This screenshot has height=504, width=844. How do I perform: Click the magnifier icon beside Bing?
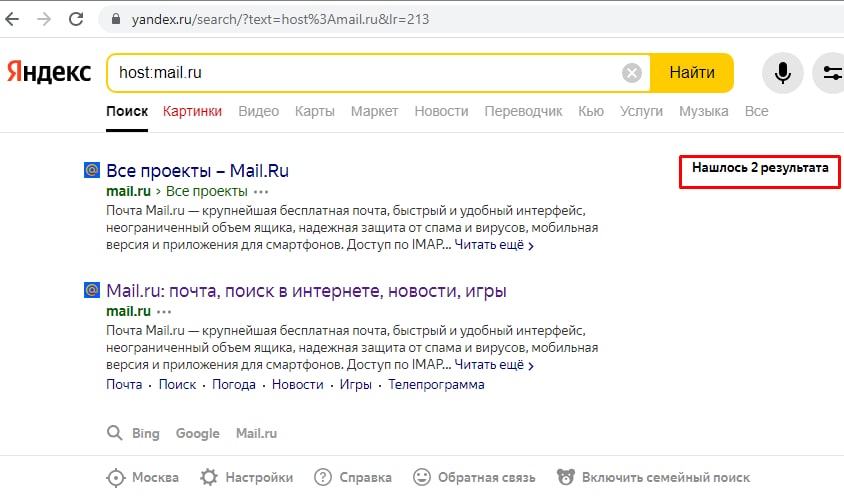point(114,433)
